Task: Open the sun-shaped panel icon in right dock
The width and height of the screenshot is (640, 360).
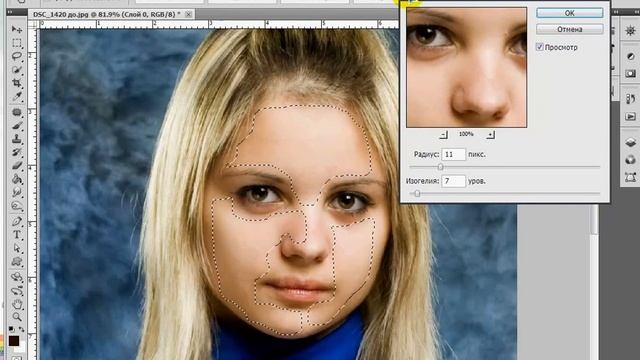Action: coord(630,31)
